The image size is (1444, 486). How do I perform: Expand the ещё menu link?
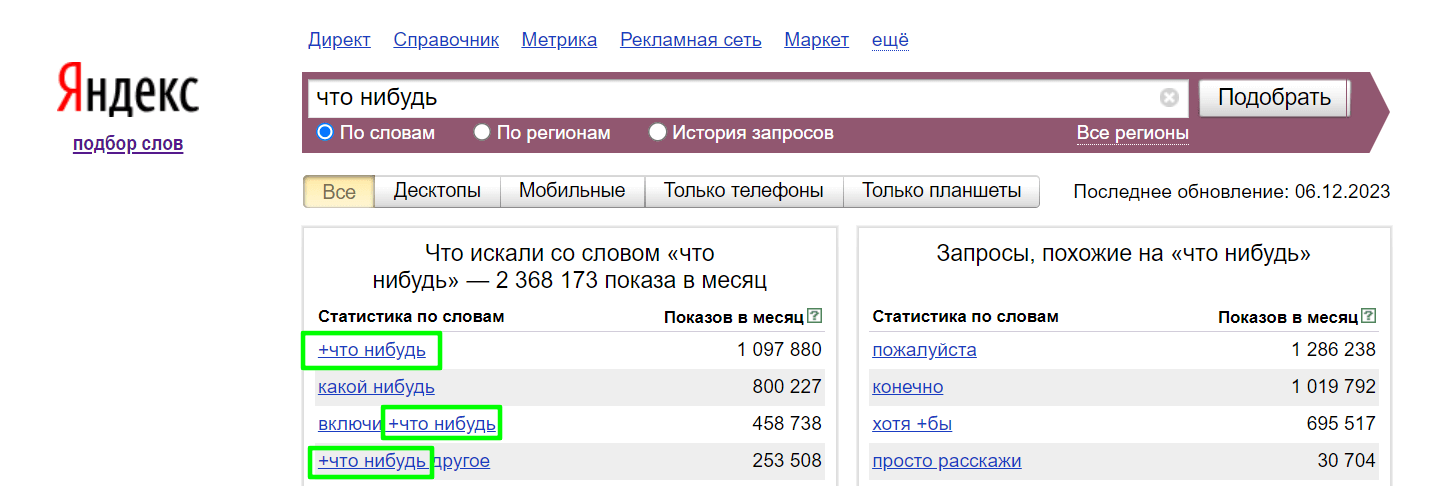pos(890,40)
